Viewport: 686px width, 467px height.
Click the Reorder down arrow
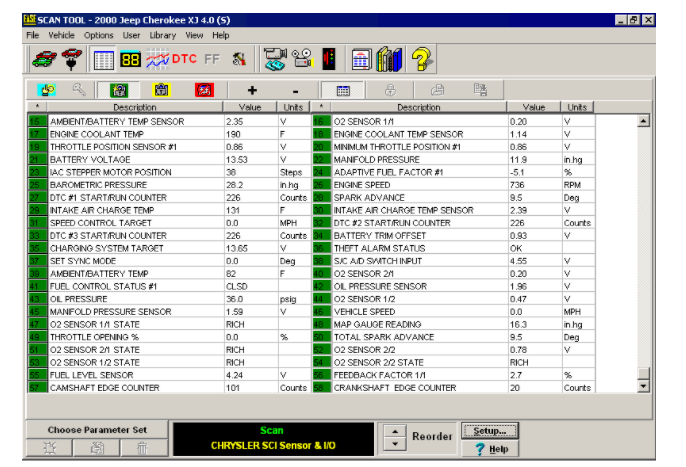pos(395,444)
